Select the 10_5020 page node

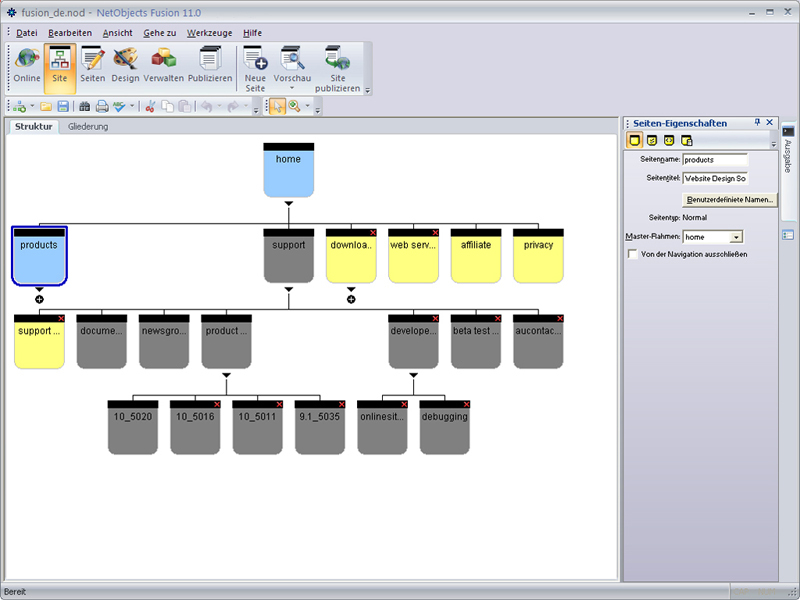pos(133,427)
